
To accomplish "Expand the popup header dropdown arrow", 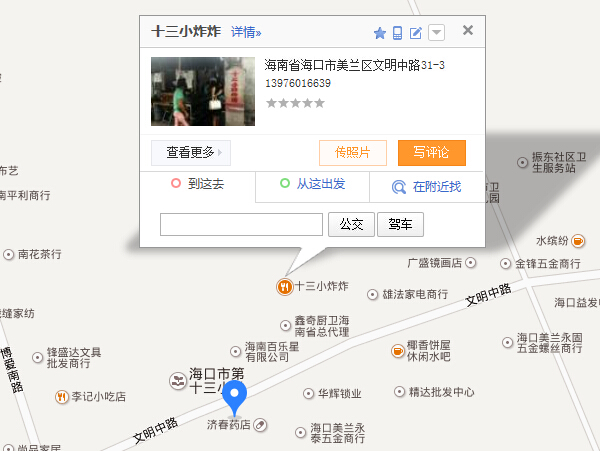I will point(436,33).
